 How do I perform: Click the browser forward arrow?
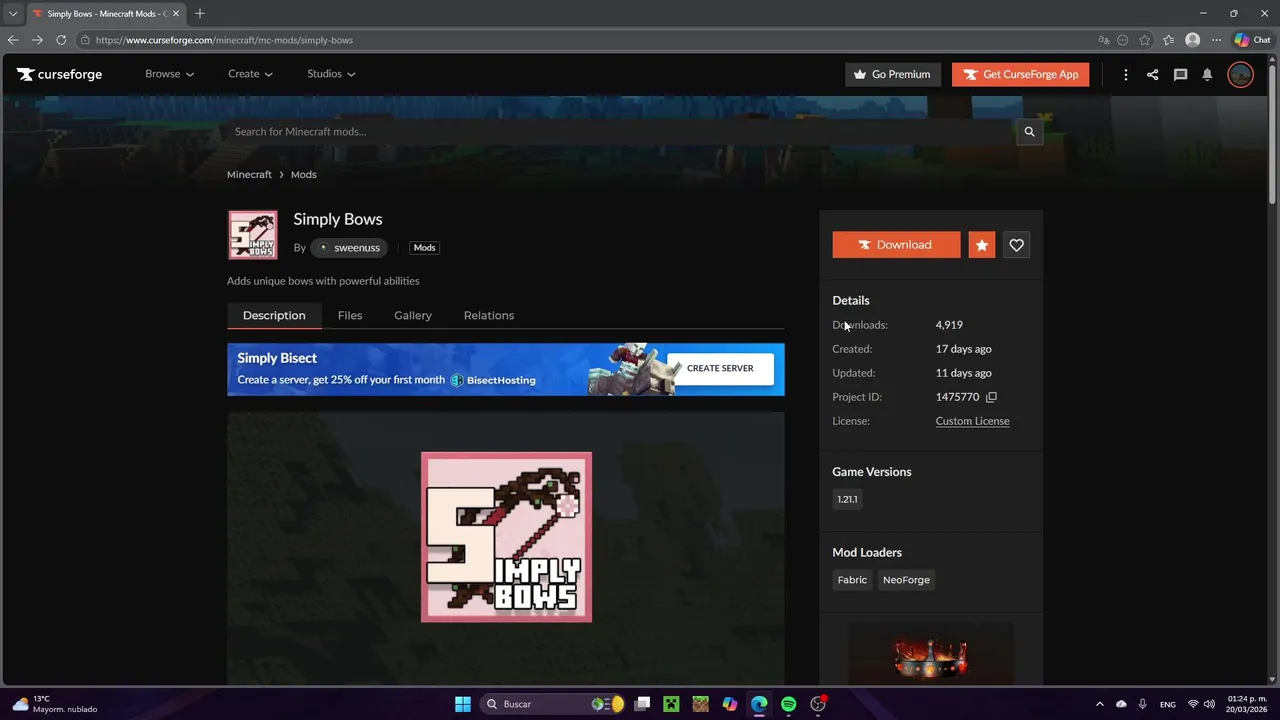coord(37,40)
